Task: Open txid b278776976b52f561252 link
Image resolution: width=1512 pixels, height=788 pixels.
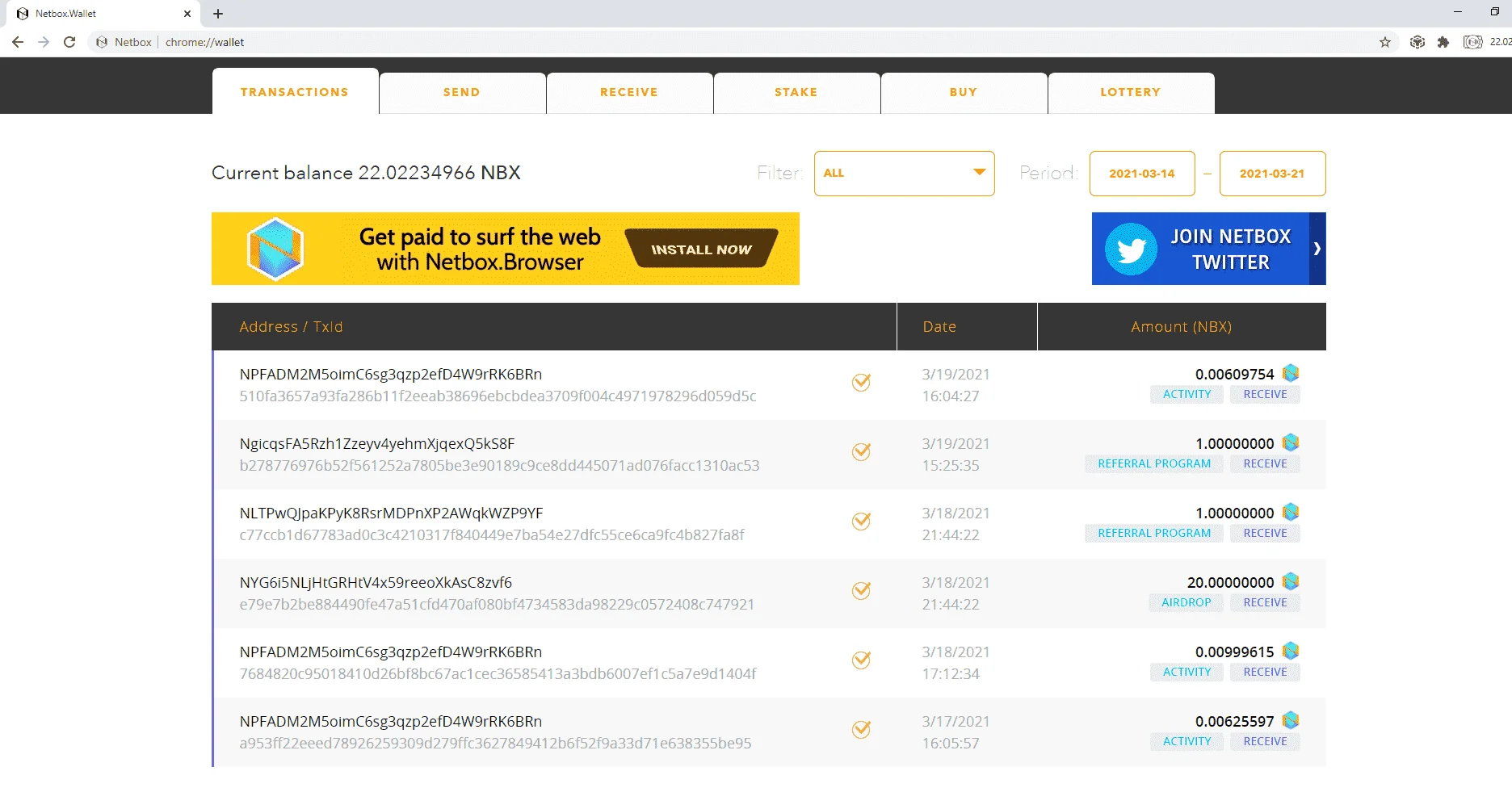Action: 499,465
